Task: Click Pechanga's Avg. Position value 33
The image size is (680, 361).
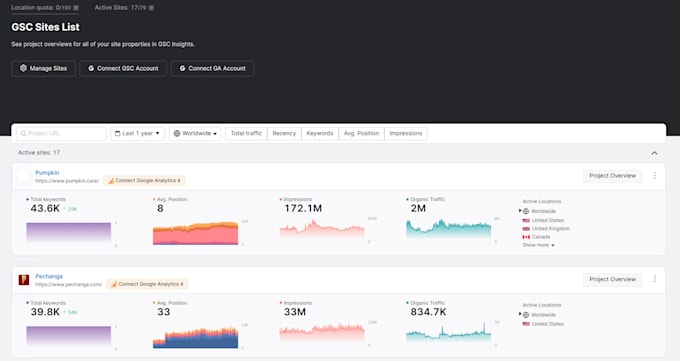Action: (x=163, y=312)
